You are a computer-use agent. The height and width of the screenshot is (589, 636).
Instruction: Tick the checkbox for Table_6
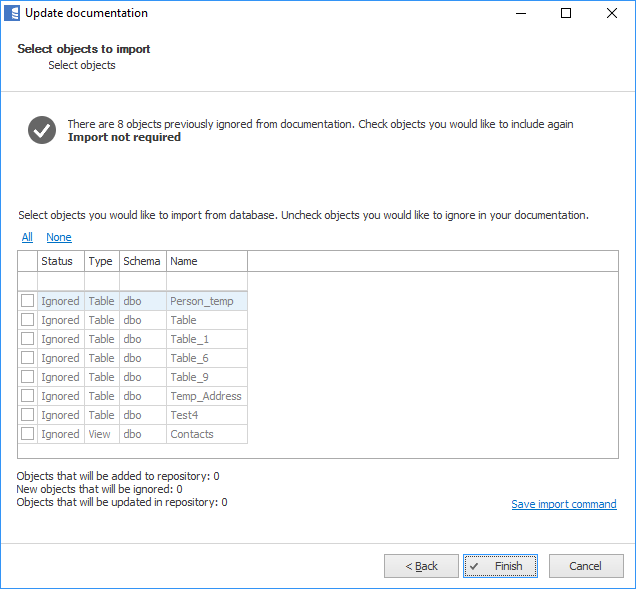click(x=27, y=358)
